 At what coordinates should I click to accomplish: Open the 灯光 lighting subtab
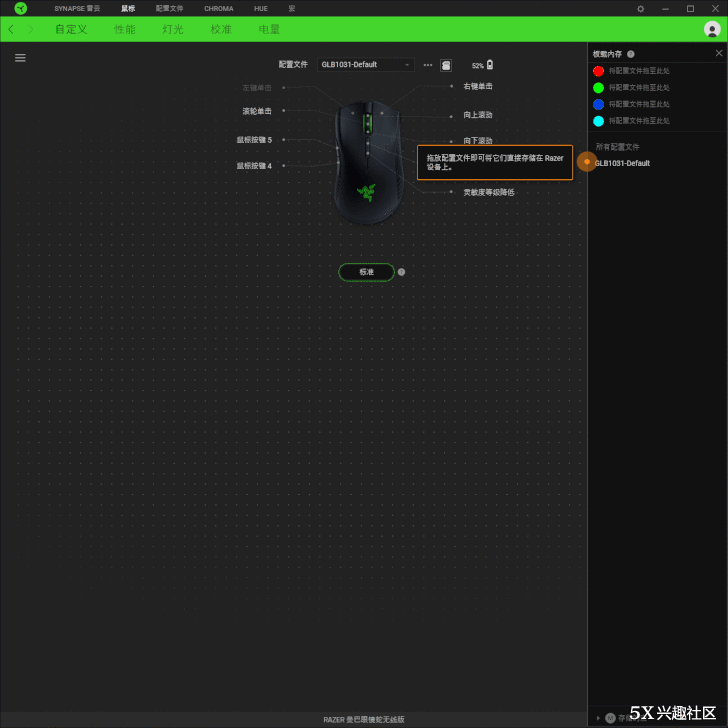click(x=173, y=29)
